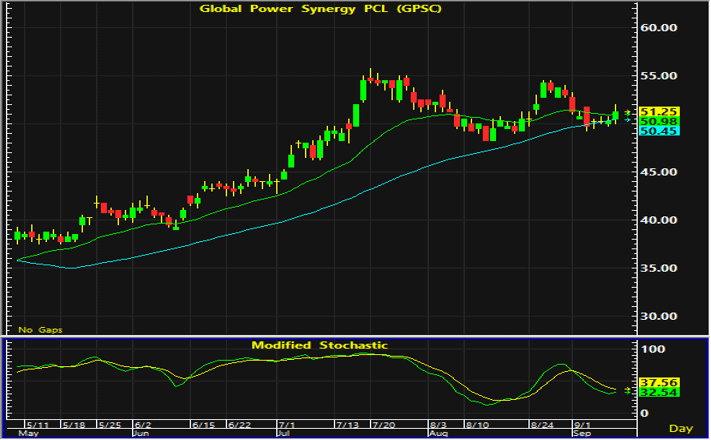Click the 6/15 date marker
711x440 pixels.
point(203,425)
